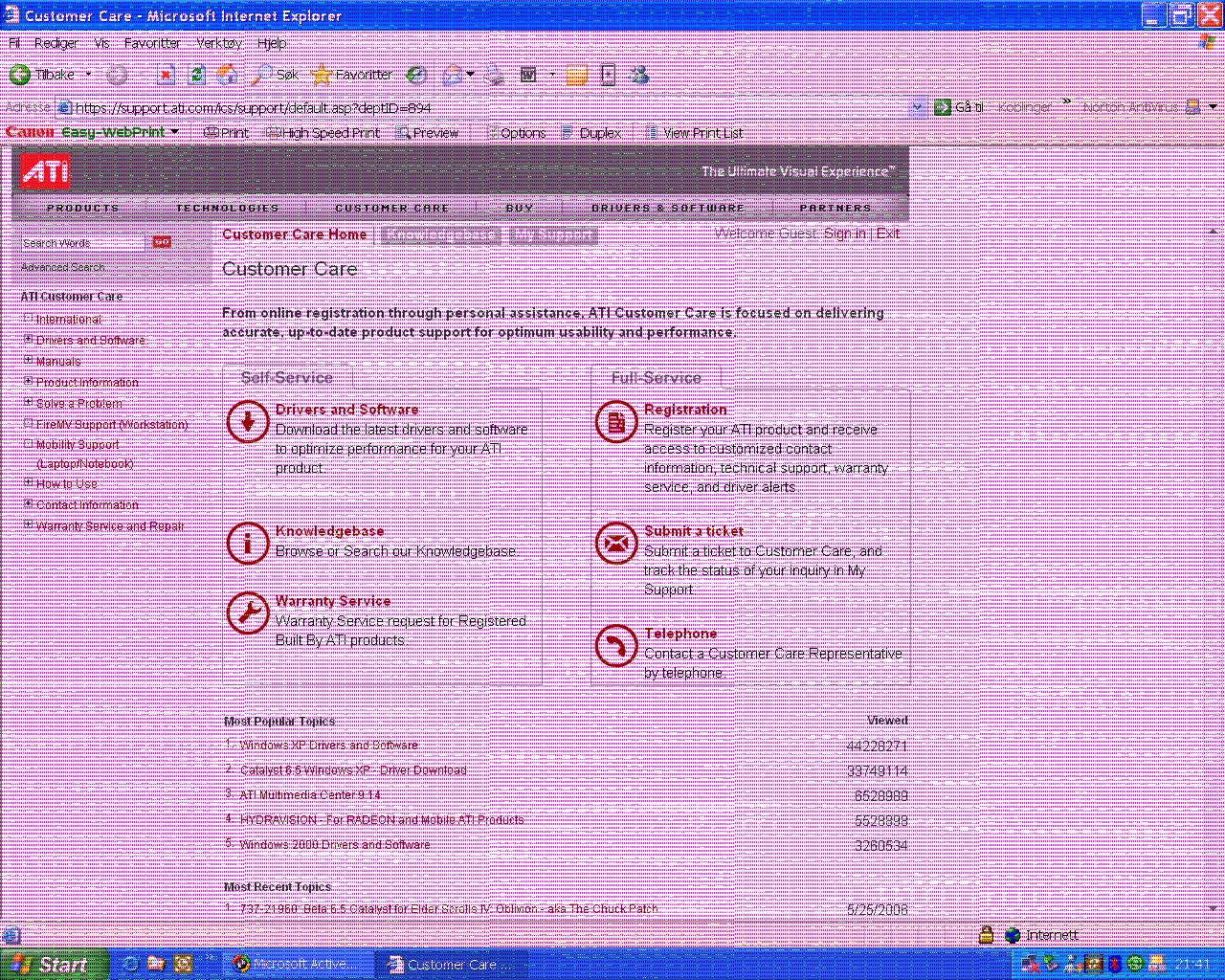This screenshot has height=980, width=1225.
Task: Open the Mail dropdown arrow
Action: 471,75
